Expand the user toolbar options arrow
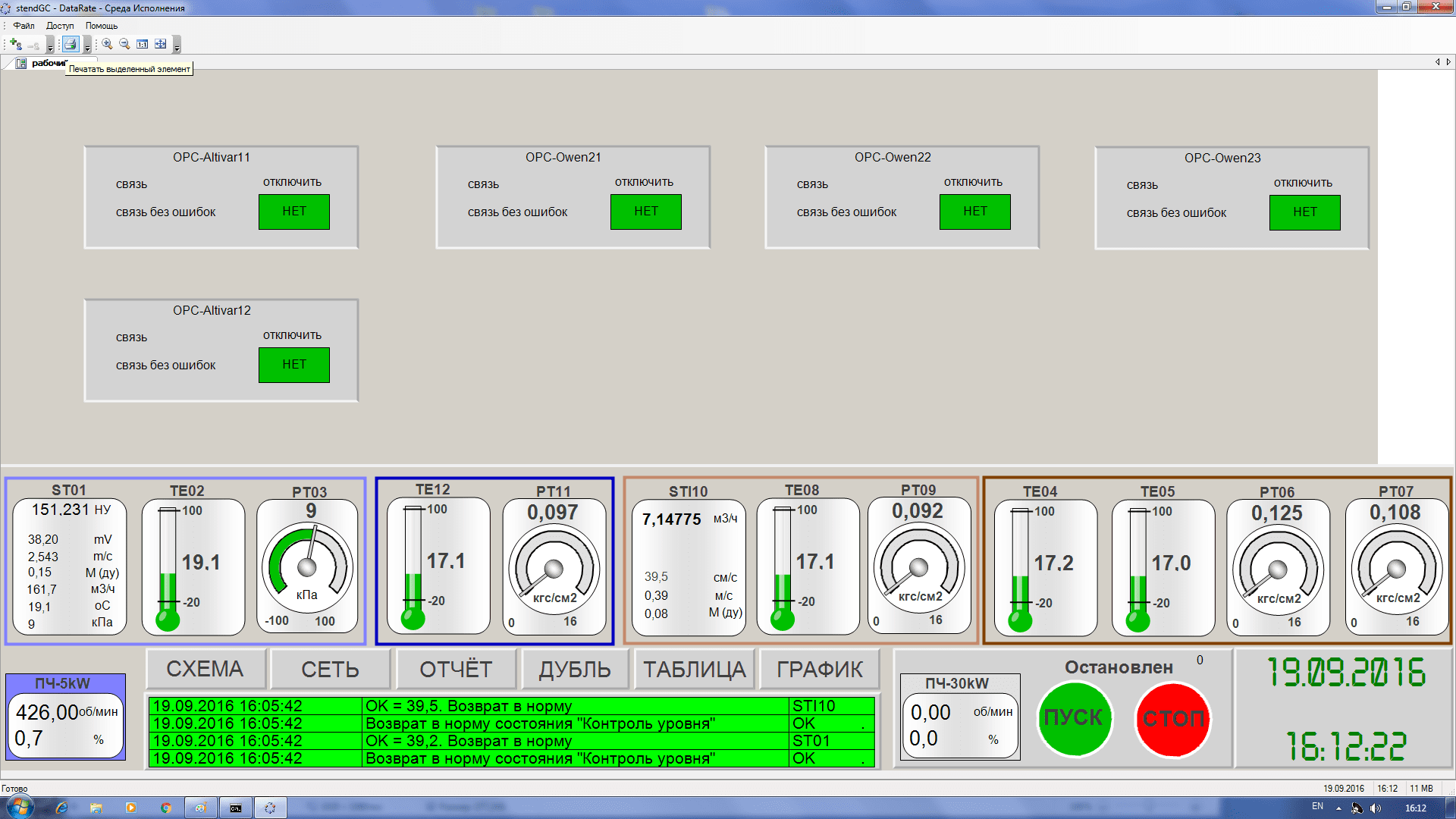The image size is (1456, 819). pos(50,47)
